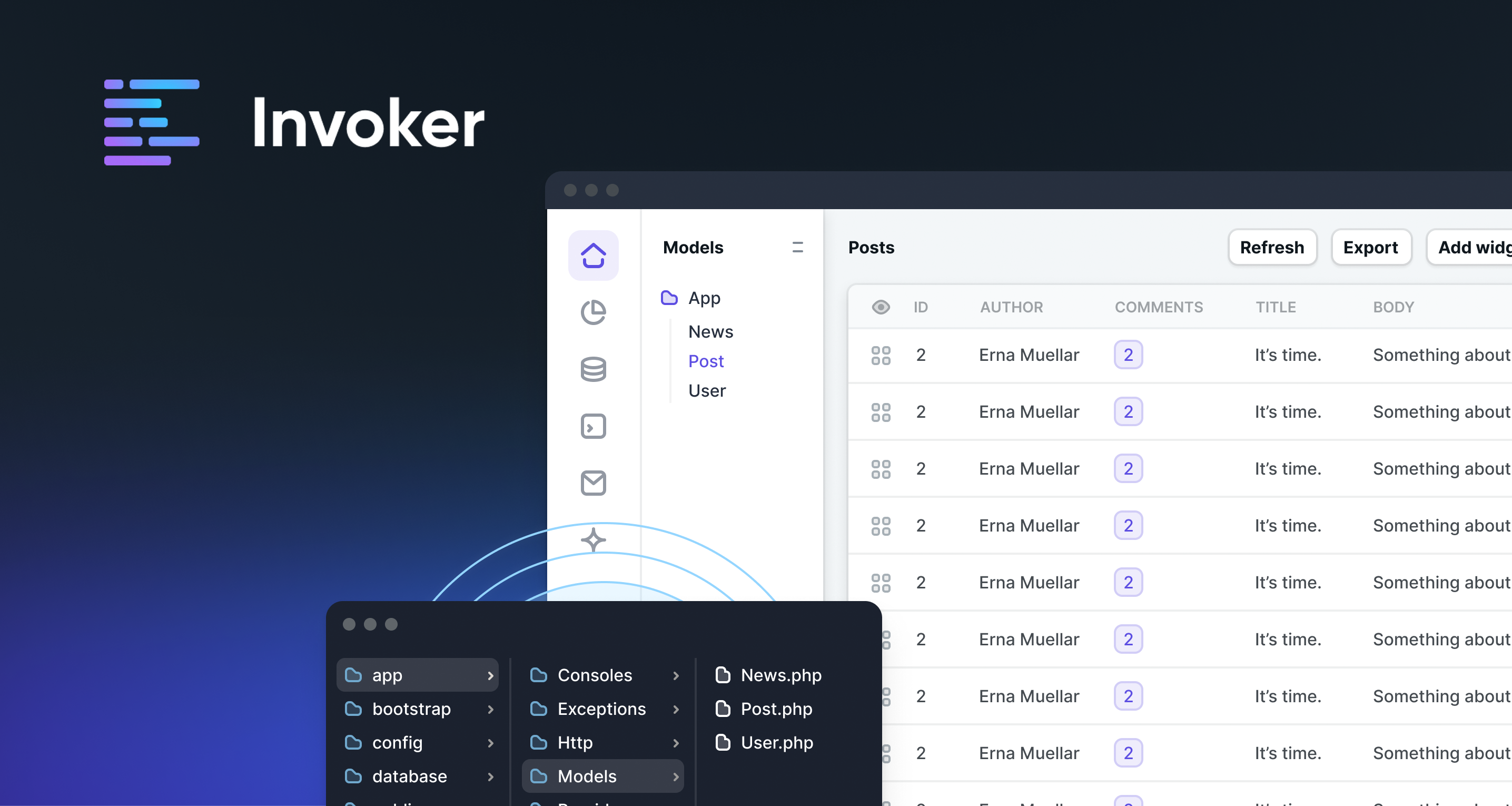The height and width of the screenshot is (806, 1512).
Task: Collapse the Models panel with its header icon
Action: (x=797, y=248)
